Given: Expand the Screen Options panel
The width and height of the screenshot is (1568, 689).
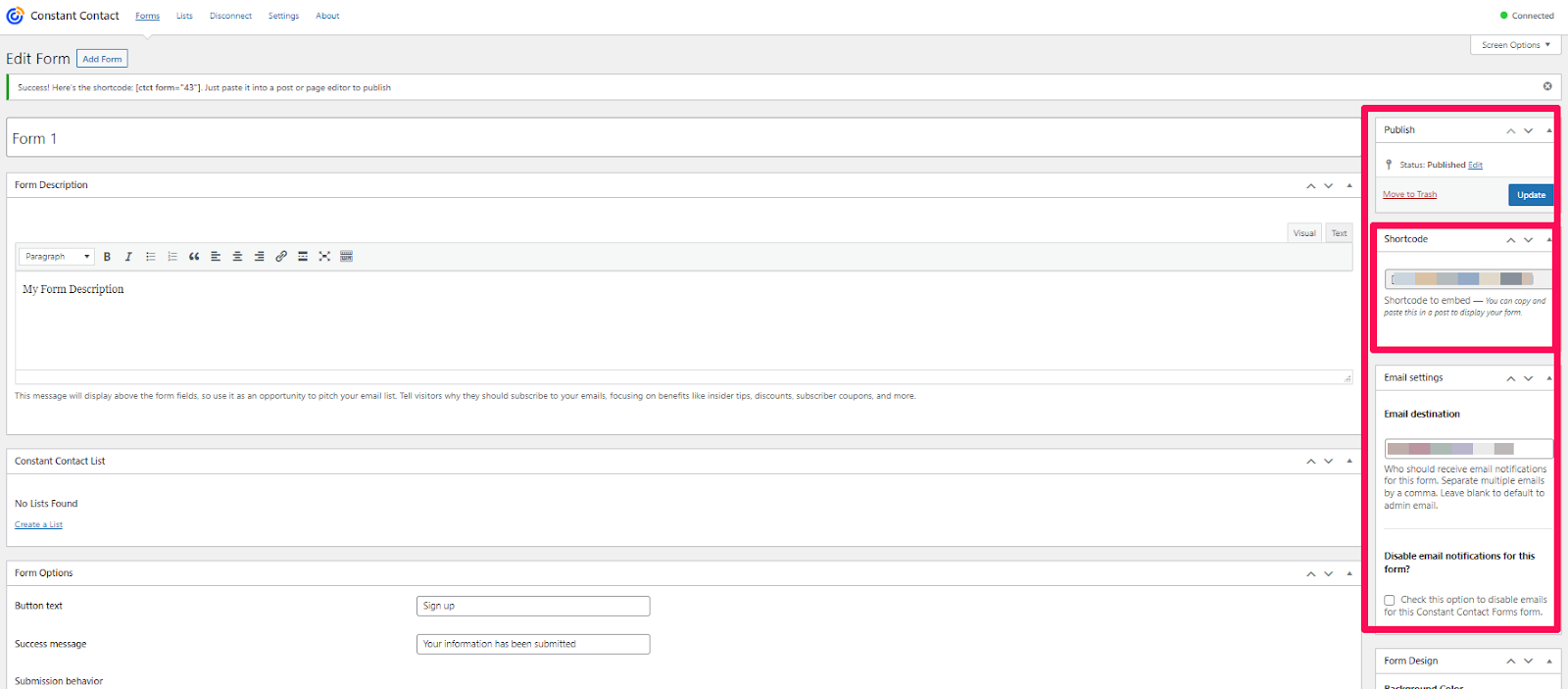Looking at the screenshot, I should [x=1515, y=45].
